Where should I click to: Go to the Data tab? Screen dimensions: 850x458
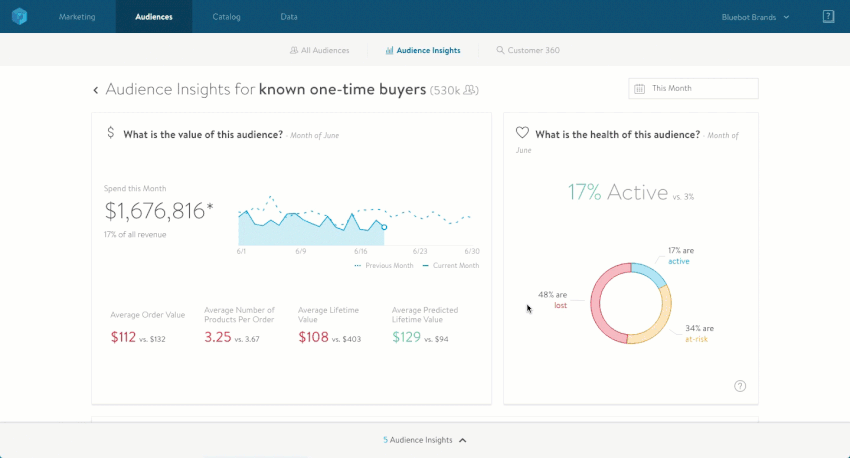point(289,17)
